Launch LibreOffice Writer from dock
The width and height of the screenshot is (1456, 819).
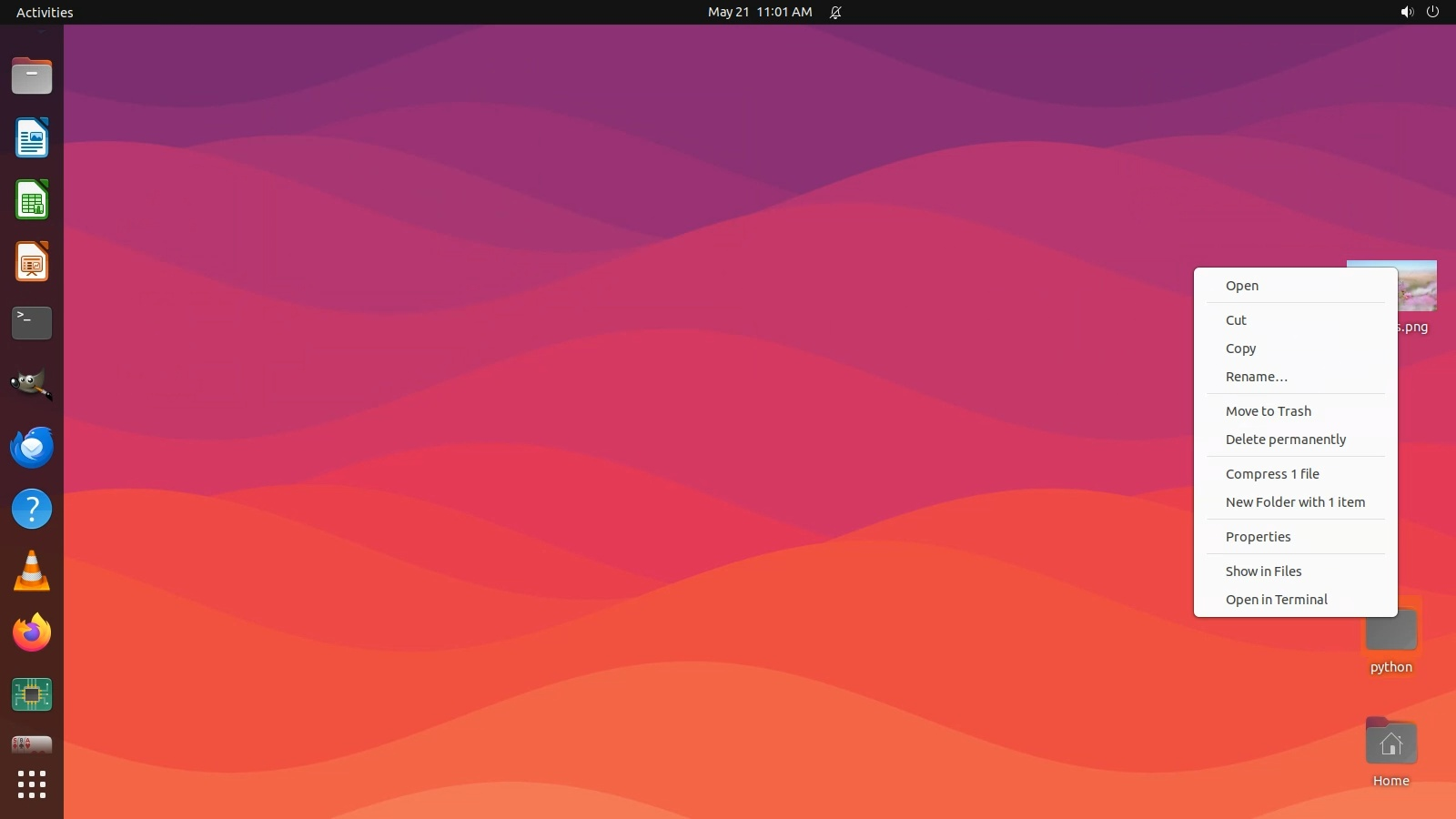coord(32,138)
